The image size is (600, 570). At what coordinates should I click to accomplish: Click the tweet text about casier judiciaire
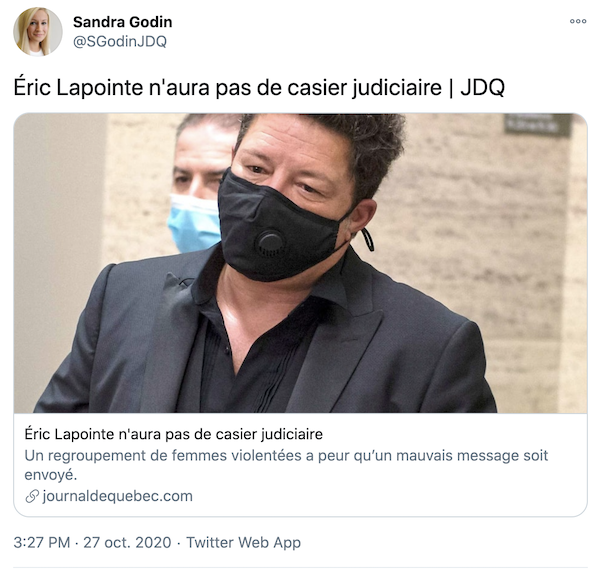pyautogui.click(x=259, y=88)
